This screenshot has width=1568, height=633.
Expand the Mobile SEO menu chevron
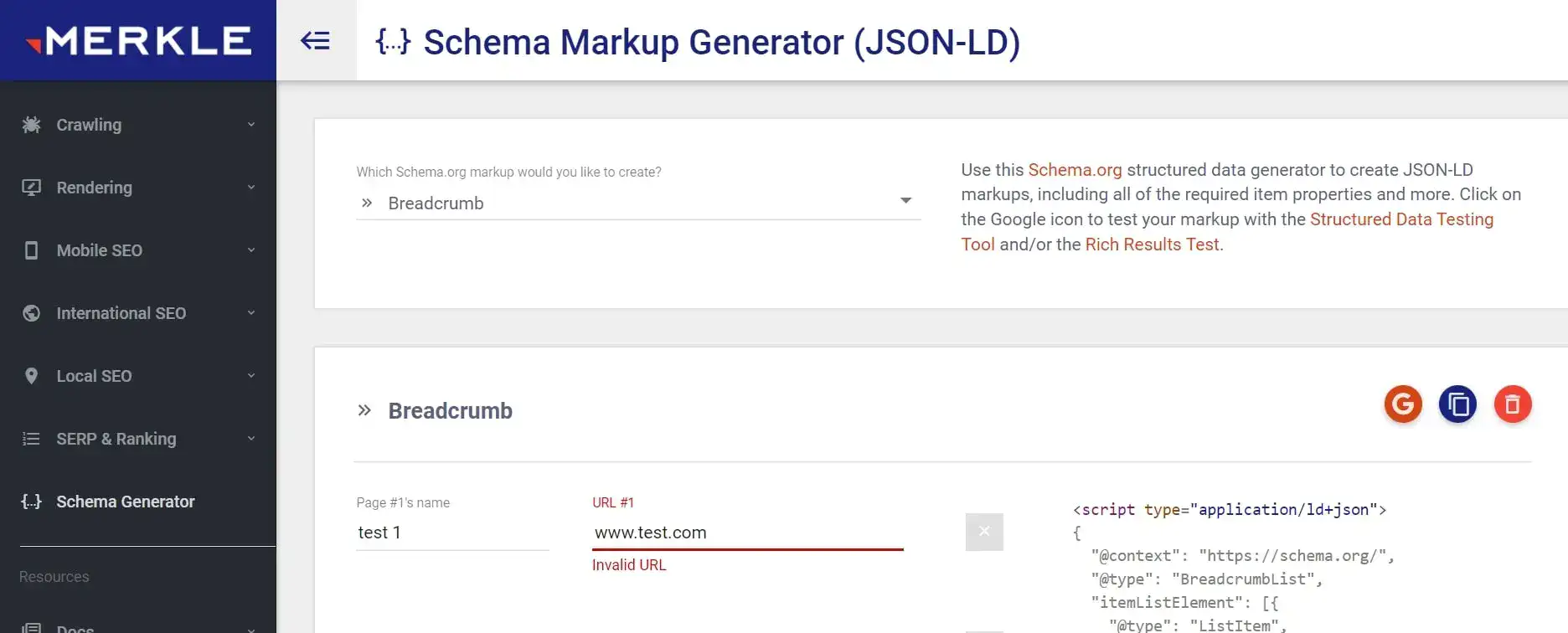pyautogui.click(x=251, y=250)
